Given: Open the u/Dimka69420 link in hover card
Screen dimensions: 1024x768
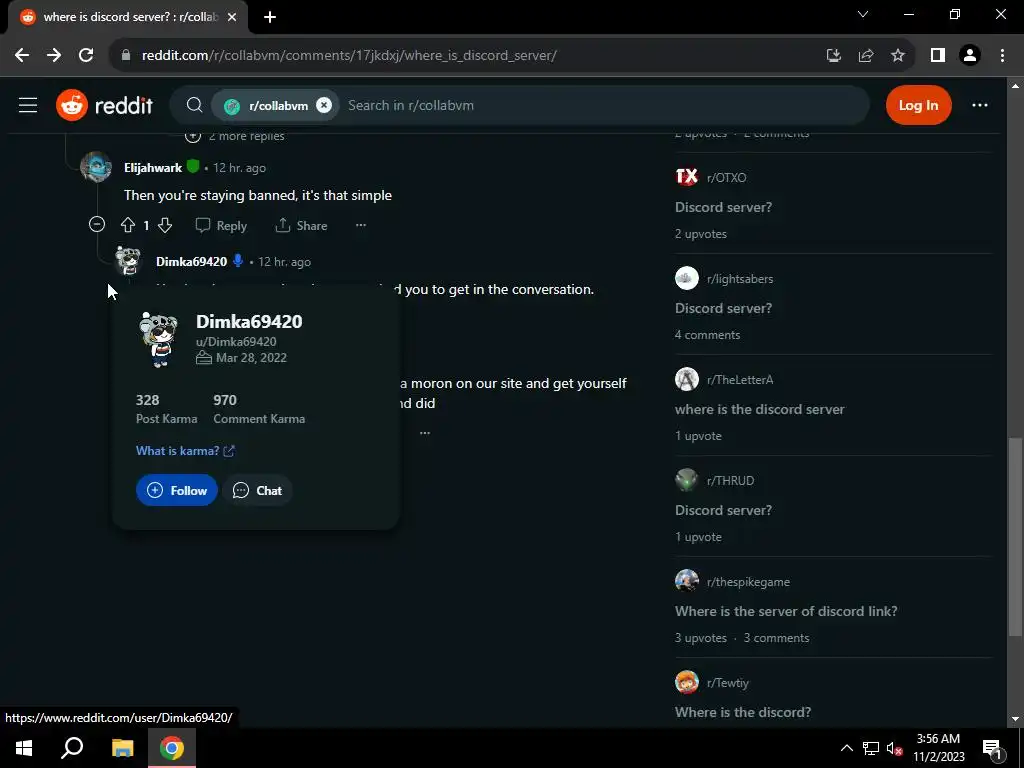Looking at the screenshot, I should tap(236, 342).
